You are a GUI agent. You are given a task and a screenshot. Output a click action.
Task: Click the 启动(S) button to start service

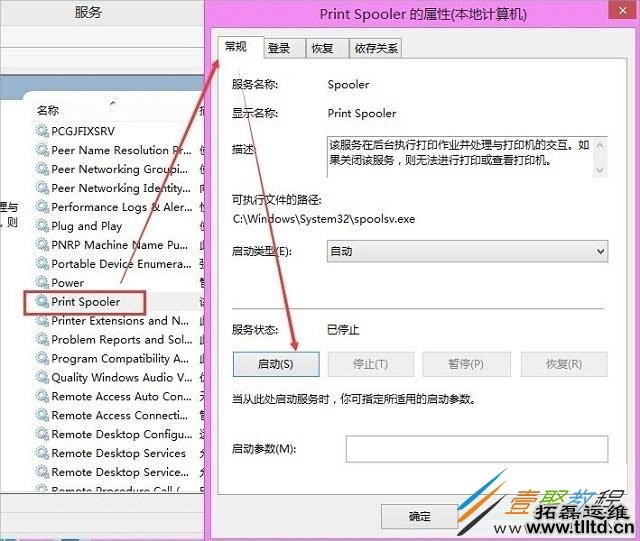coord(276,364)
